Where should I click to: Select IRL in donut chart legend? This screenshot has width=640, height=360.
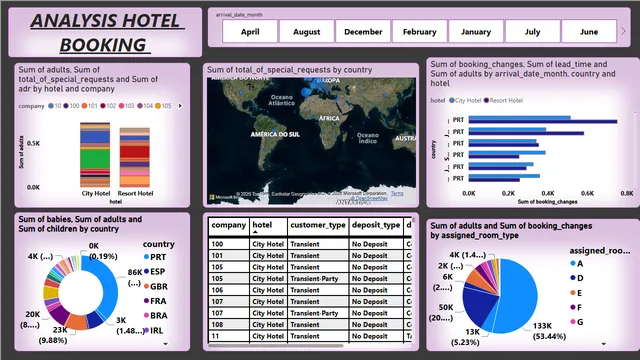coord(154,330)
